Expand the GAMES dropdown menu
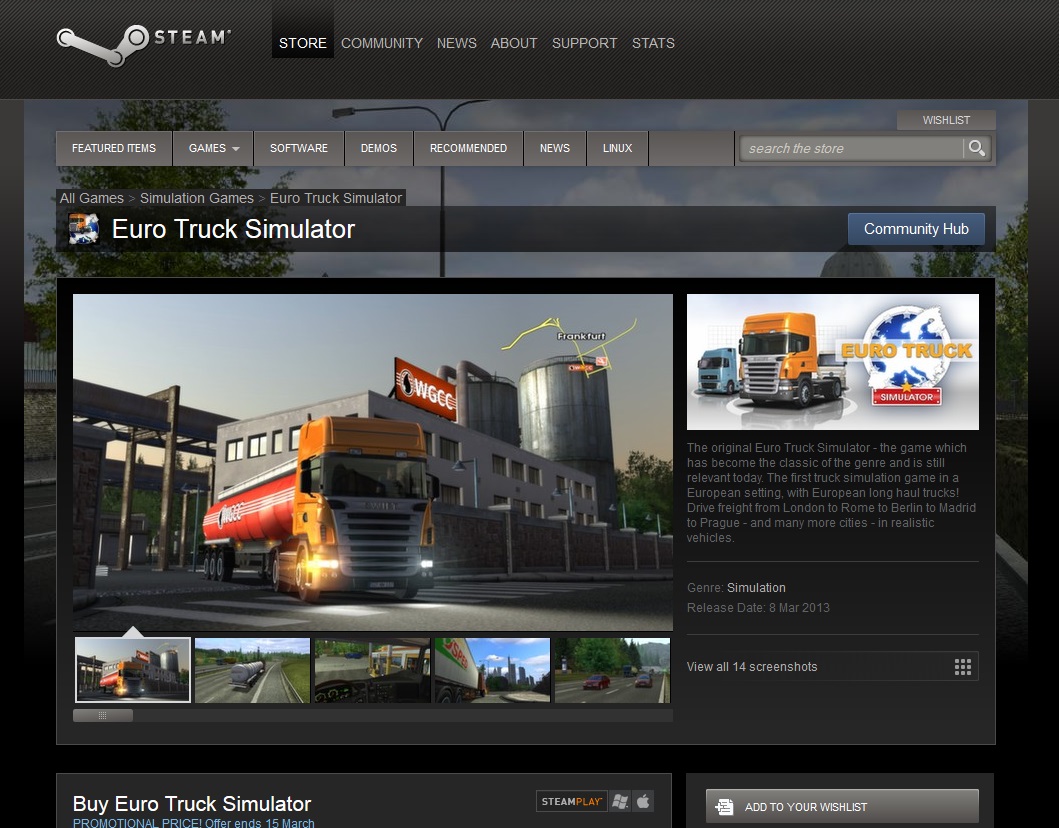1059x828 pixels. (213, 148)
